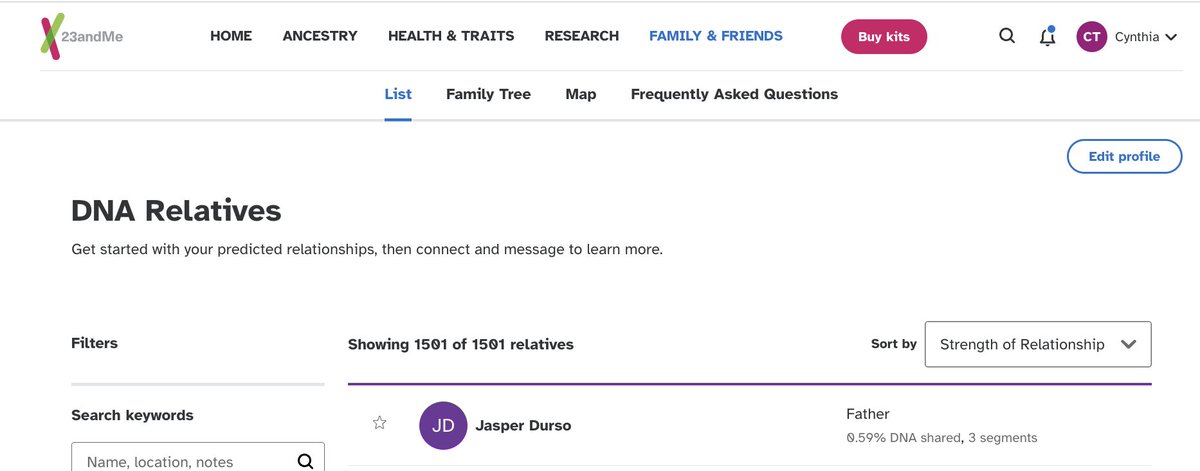The image size is (1200, 471).
Task: Click the Filters heading
Action: click(94, 343)
